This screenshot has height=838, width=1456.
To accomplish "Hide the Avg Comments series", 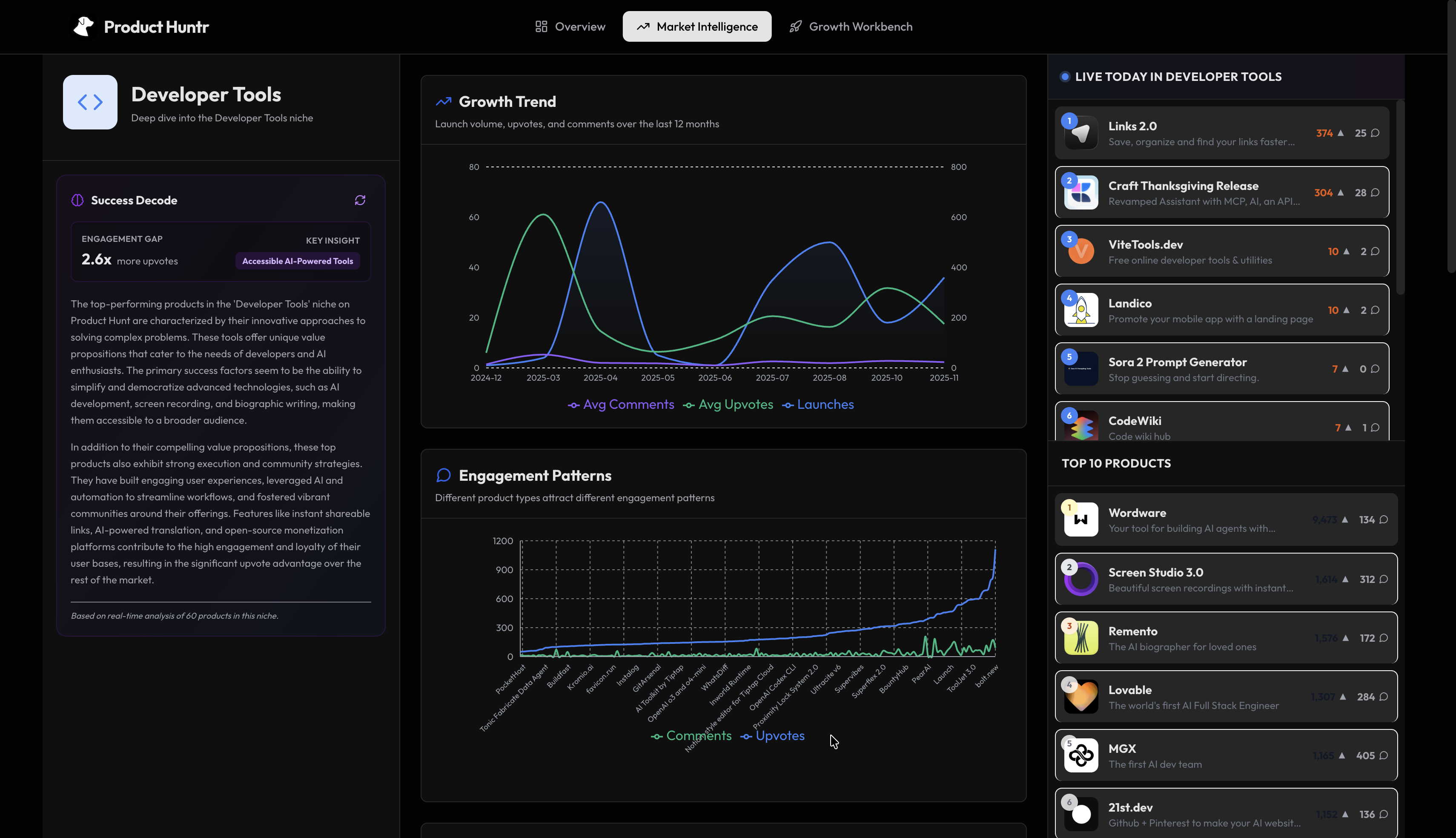I will click(621, 404).
